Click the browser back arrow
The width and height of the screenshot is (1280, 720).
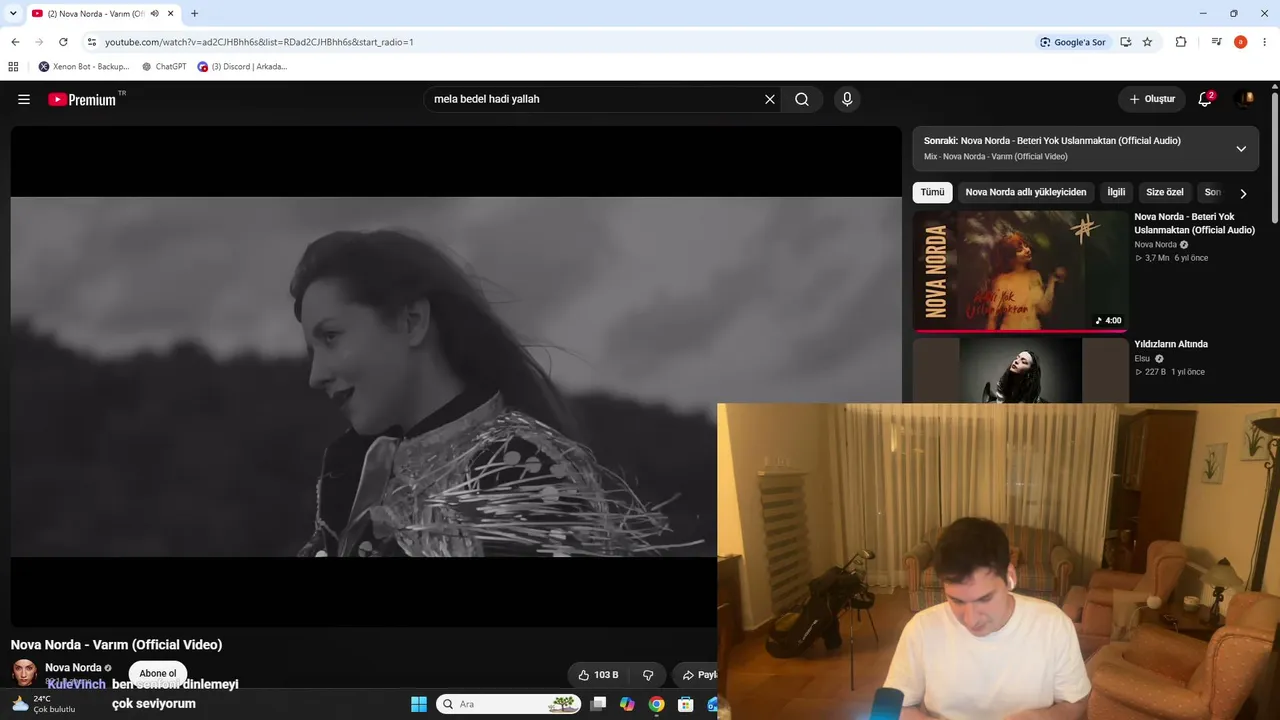pos(15,42)
